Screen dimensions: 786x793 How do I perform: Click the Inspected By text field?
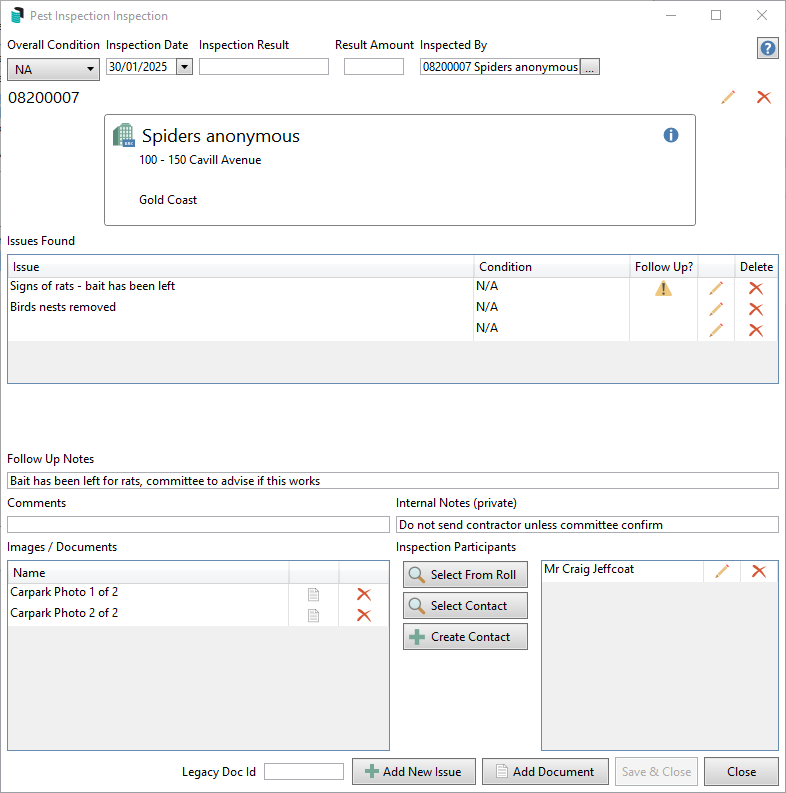[x=500, y=67]
